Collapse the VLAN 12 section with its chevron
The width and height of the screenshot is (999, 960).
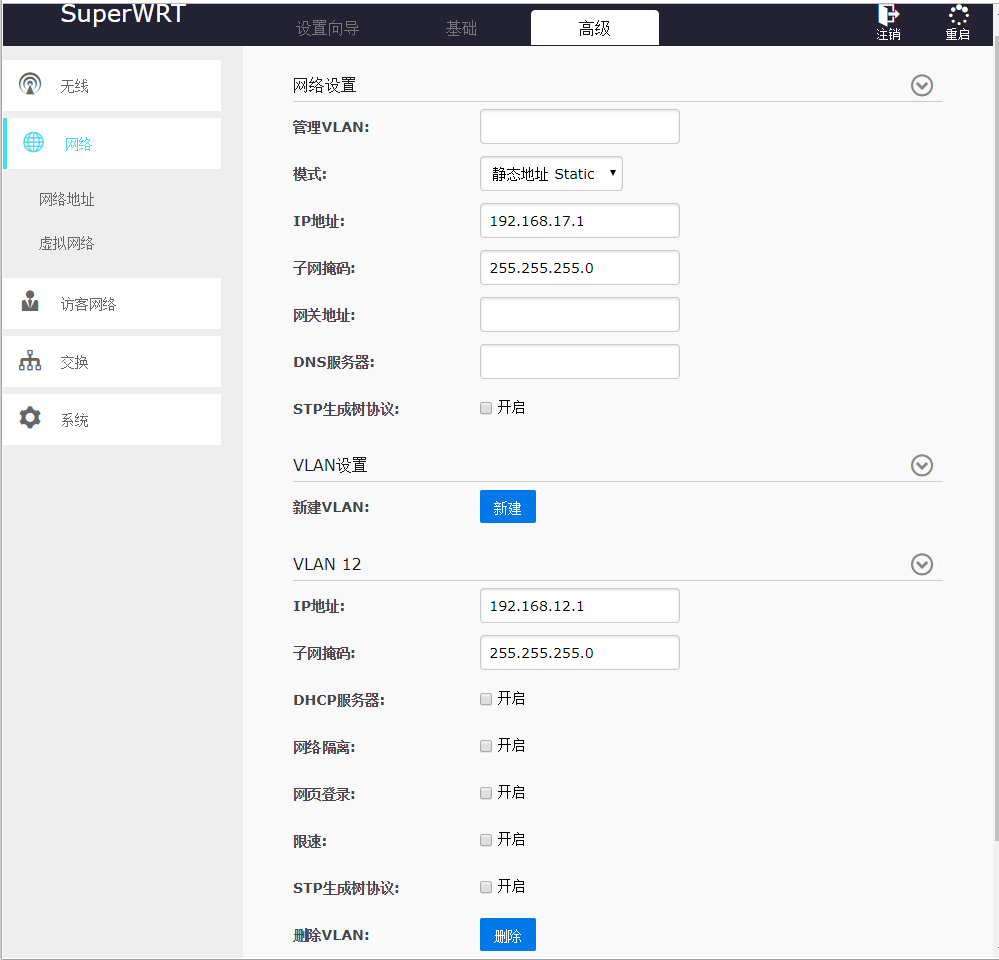922,564
